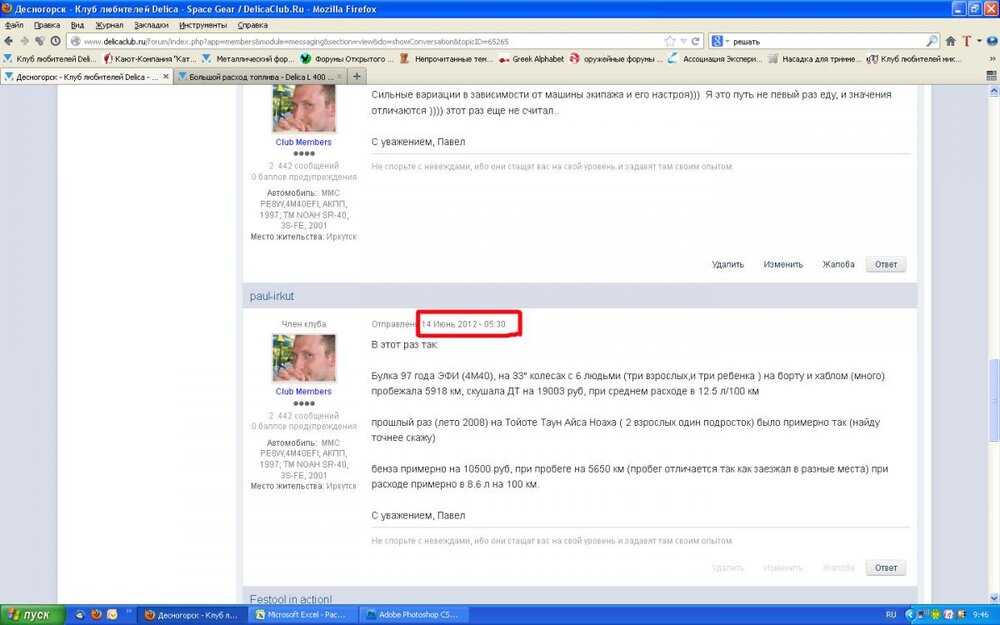This screenshot has width=1000, height=625.
Task: Open the Инструменты menu
Action: point(203,24)
